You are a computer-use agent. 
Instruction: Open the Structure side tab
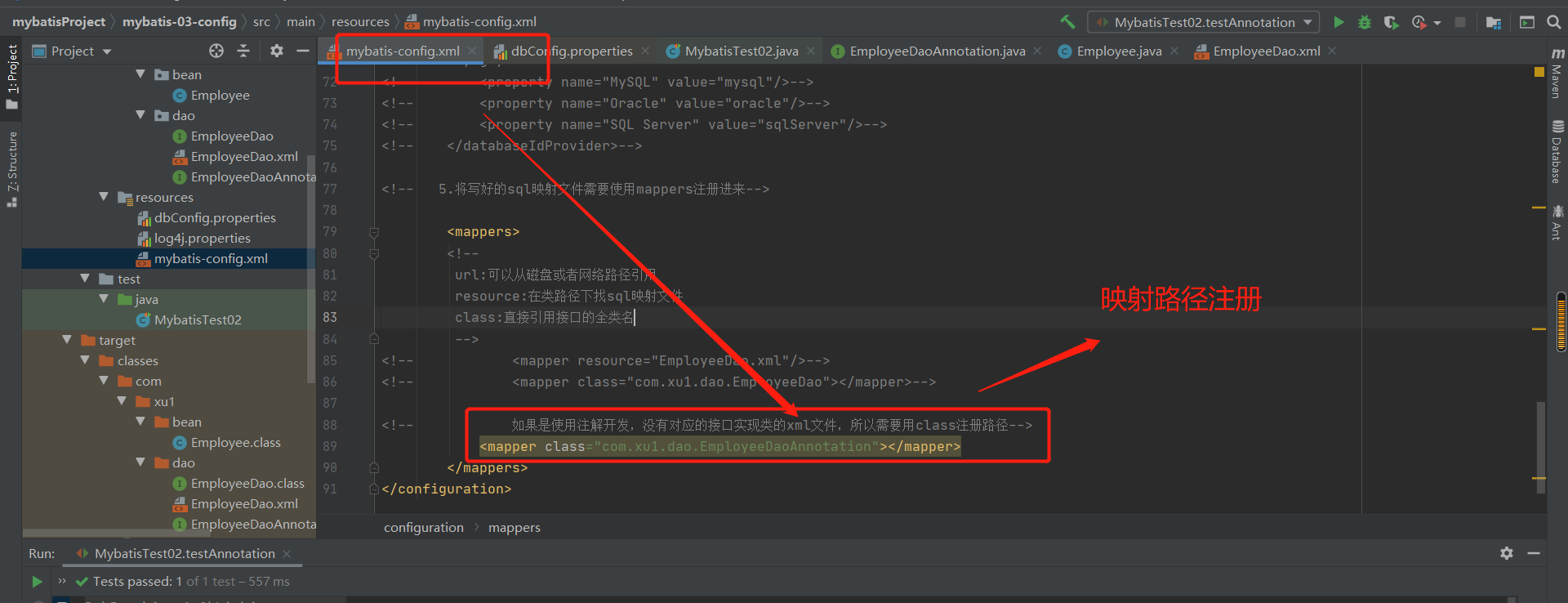pyautogui.click(x=11, y=168)
